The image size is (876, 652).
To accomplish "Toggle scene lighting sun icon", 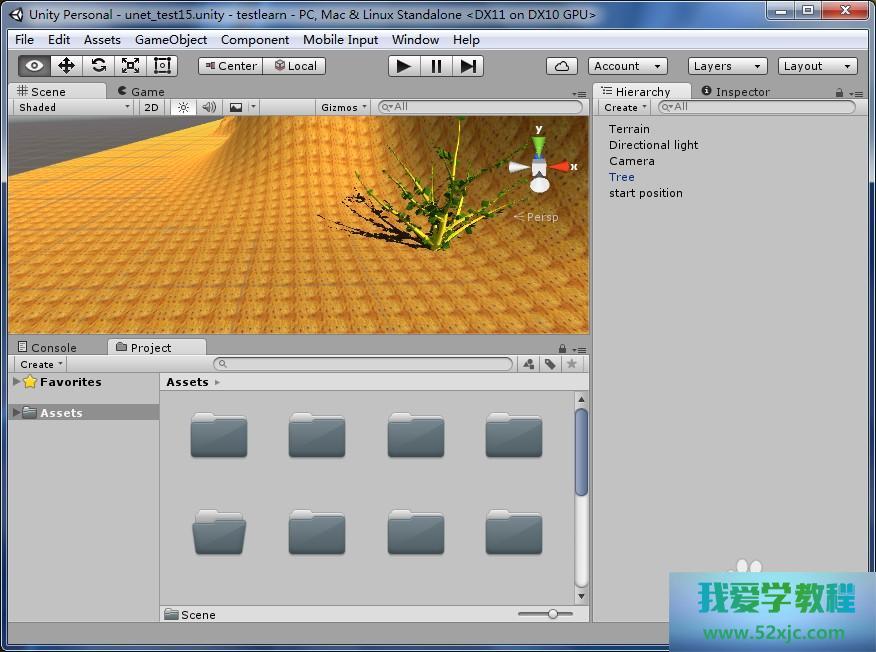I will [x=183, y=107].
